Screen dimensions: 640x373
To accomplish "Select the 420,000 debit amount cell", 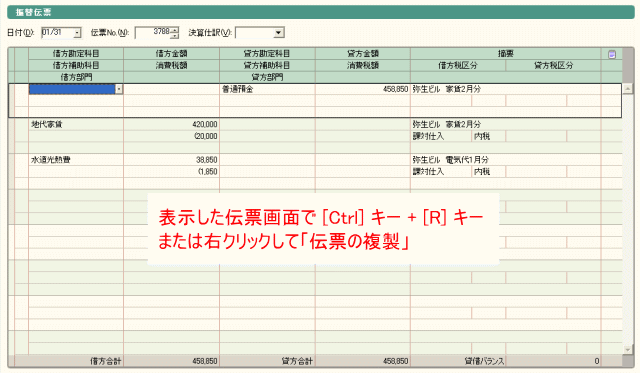I will coord(171,124).
